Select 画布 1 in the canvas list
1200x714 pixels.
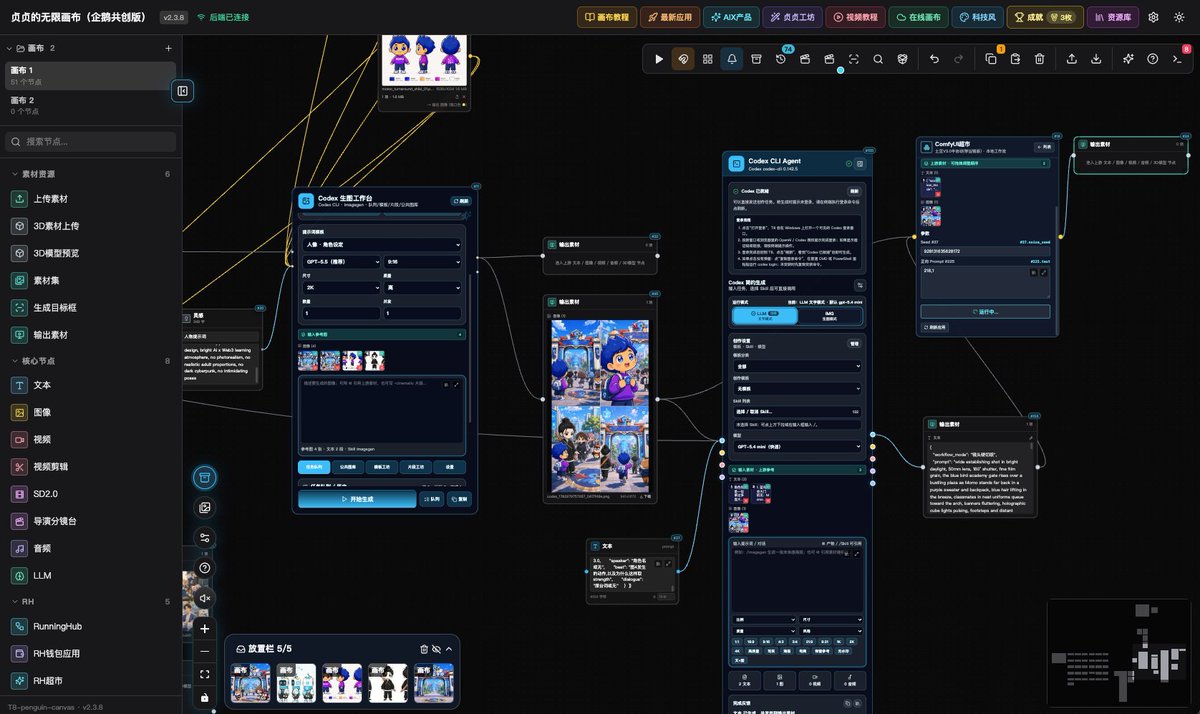coord(88,75)
